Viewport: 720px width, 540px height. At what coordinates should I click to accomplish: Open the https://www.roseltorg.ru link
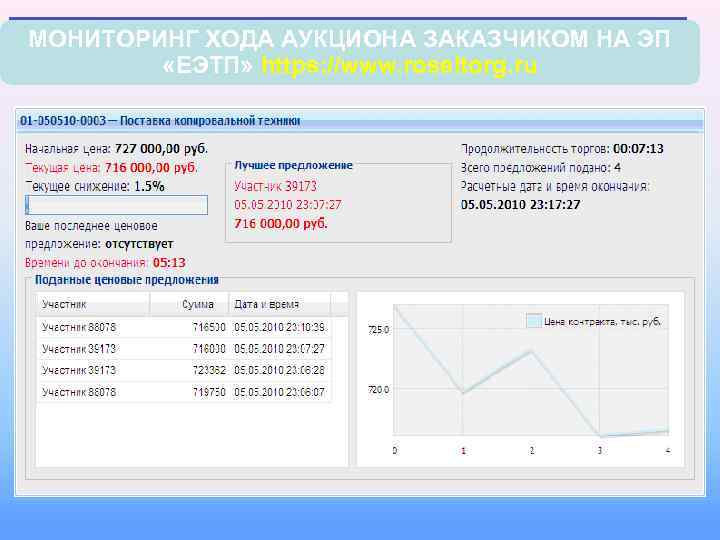pyautogui.click(x=399, y=66)
